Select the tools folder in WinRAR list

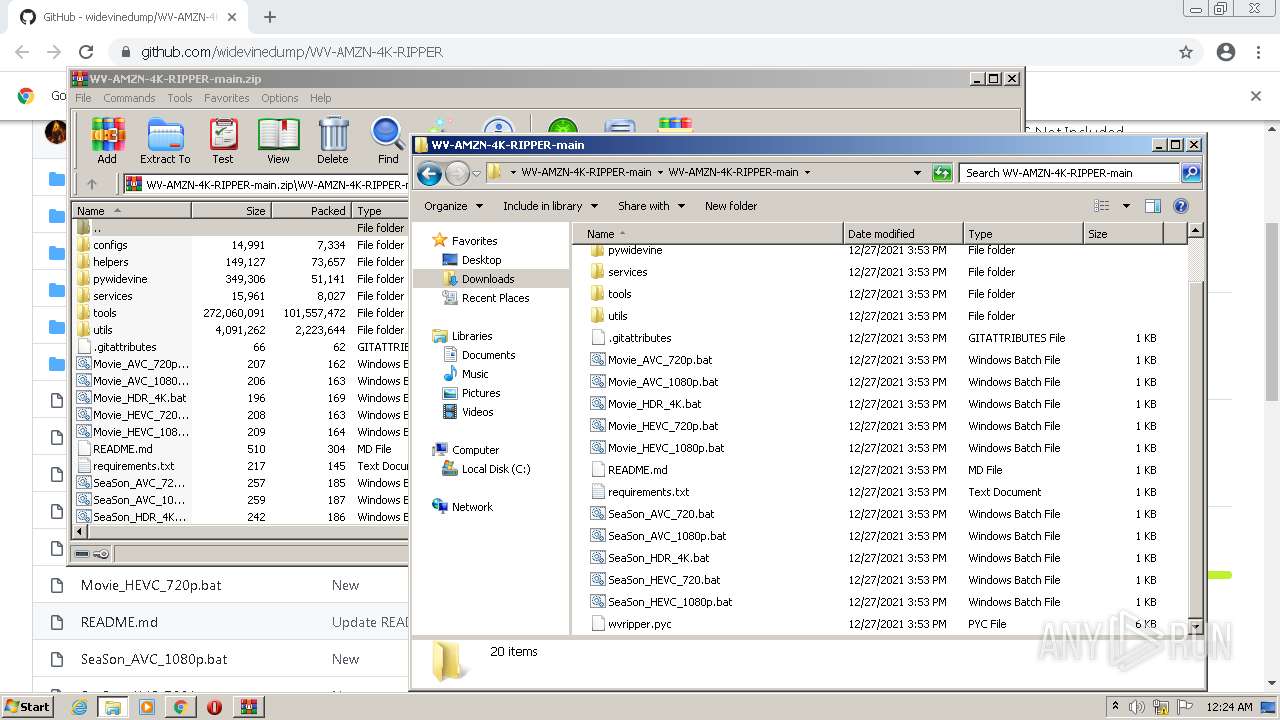point(104,313)
